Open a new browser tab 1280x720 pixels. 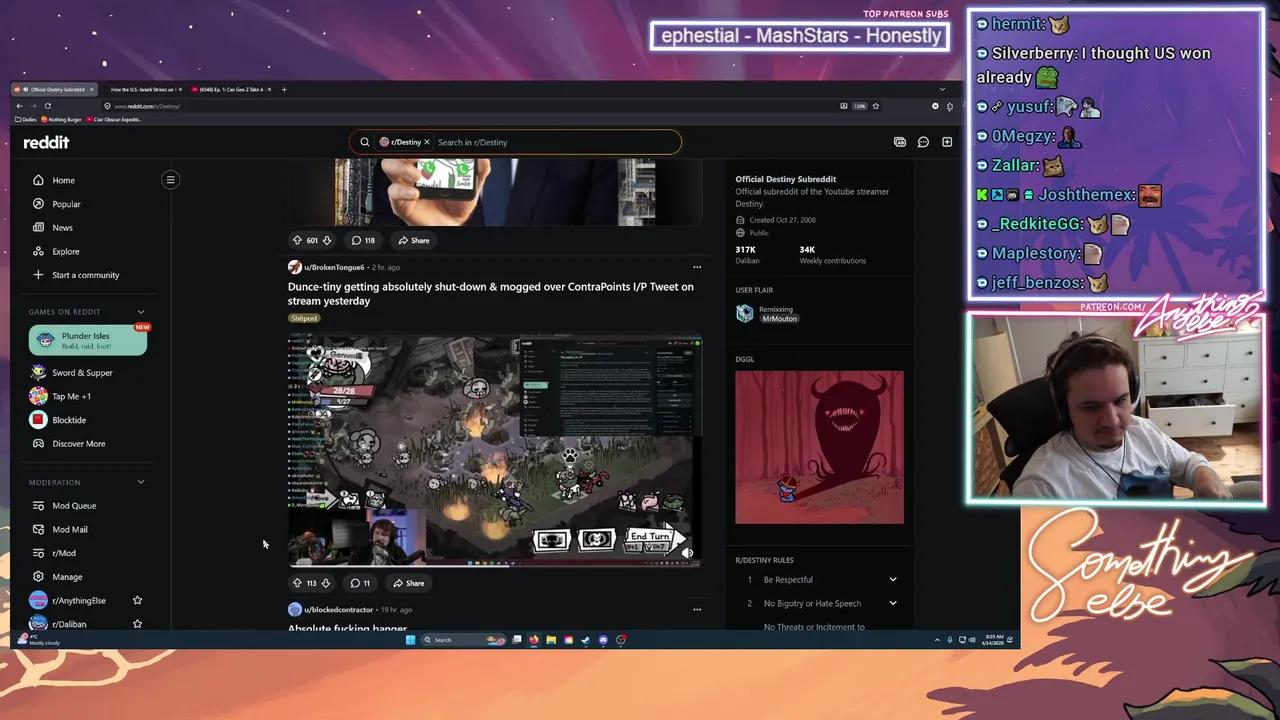(x=284, y=89)
